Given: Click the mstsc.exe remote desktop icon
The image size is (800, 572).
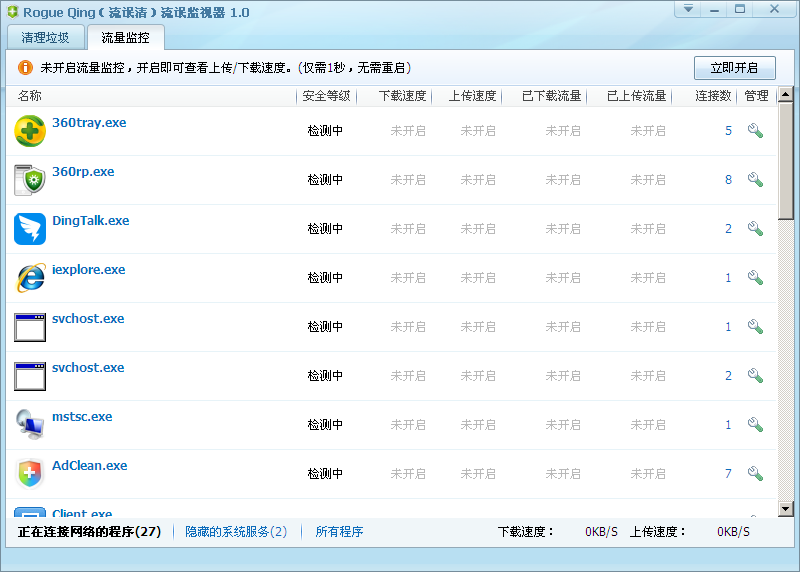Looking at the screenshot, I should tap(30, 425).
